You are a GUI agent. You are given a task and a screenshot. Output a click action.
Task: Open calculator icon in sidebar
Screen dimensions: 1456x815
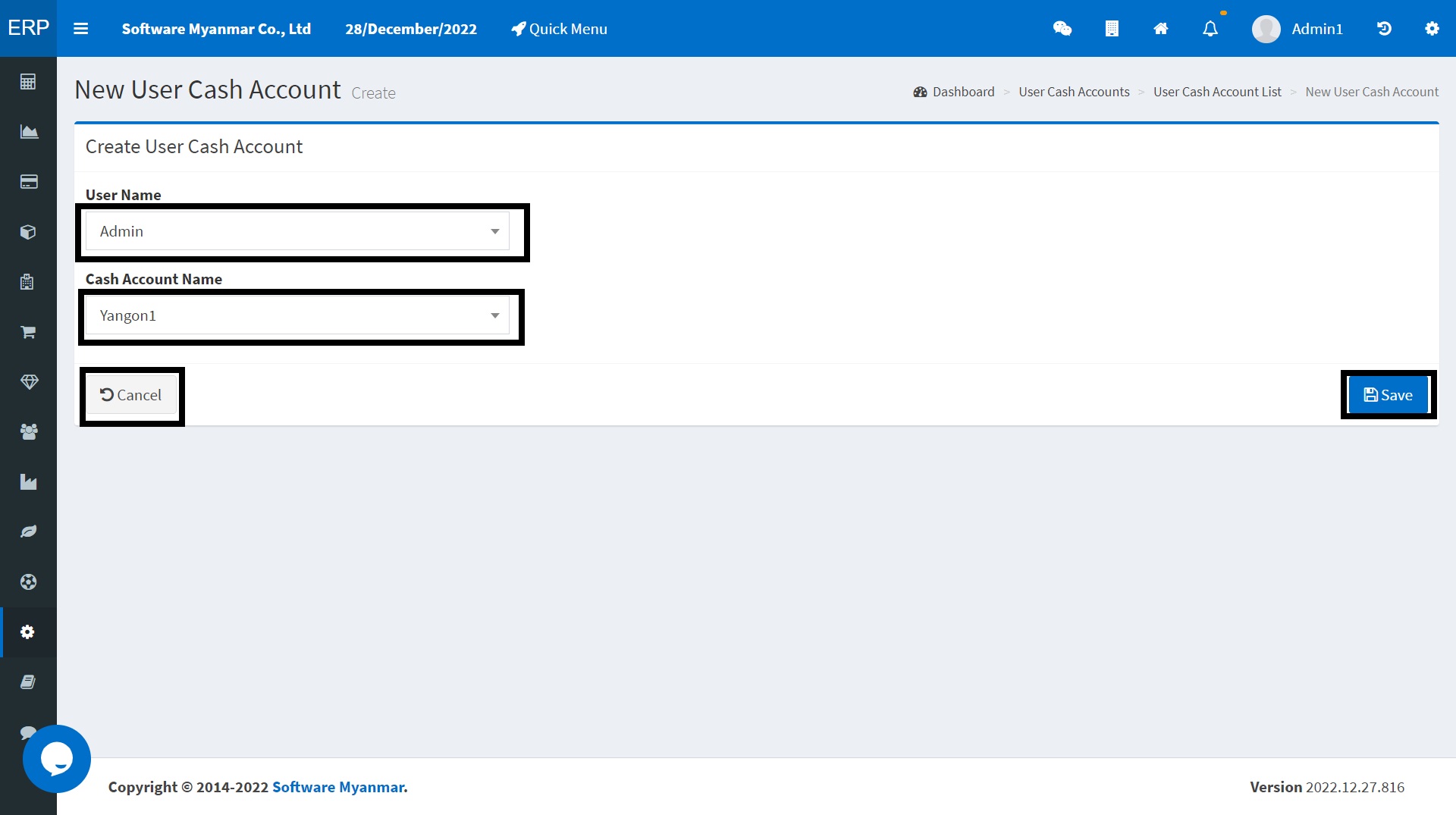(28, 82)
